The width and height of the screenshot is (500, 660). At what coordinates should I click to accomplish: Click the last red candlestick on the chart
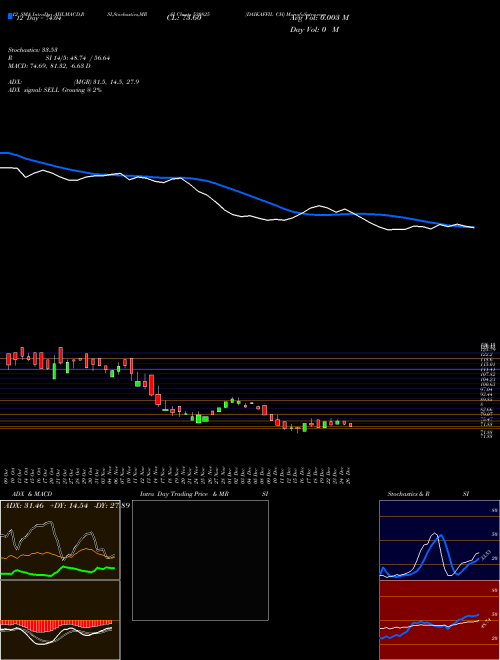coord(350,425)
